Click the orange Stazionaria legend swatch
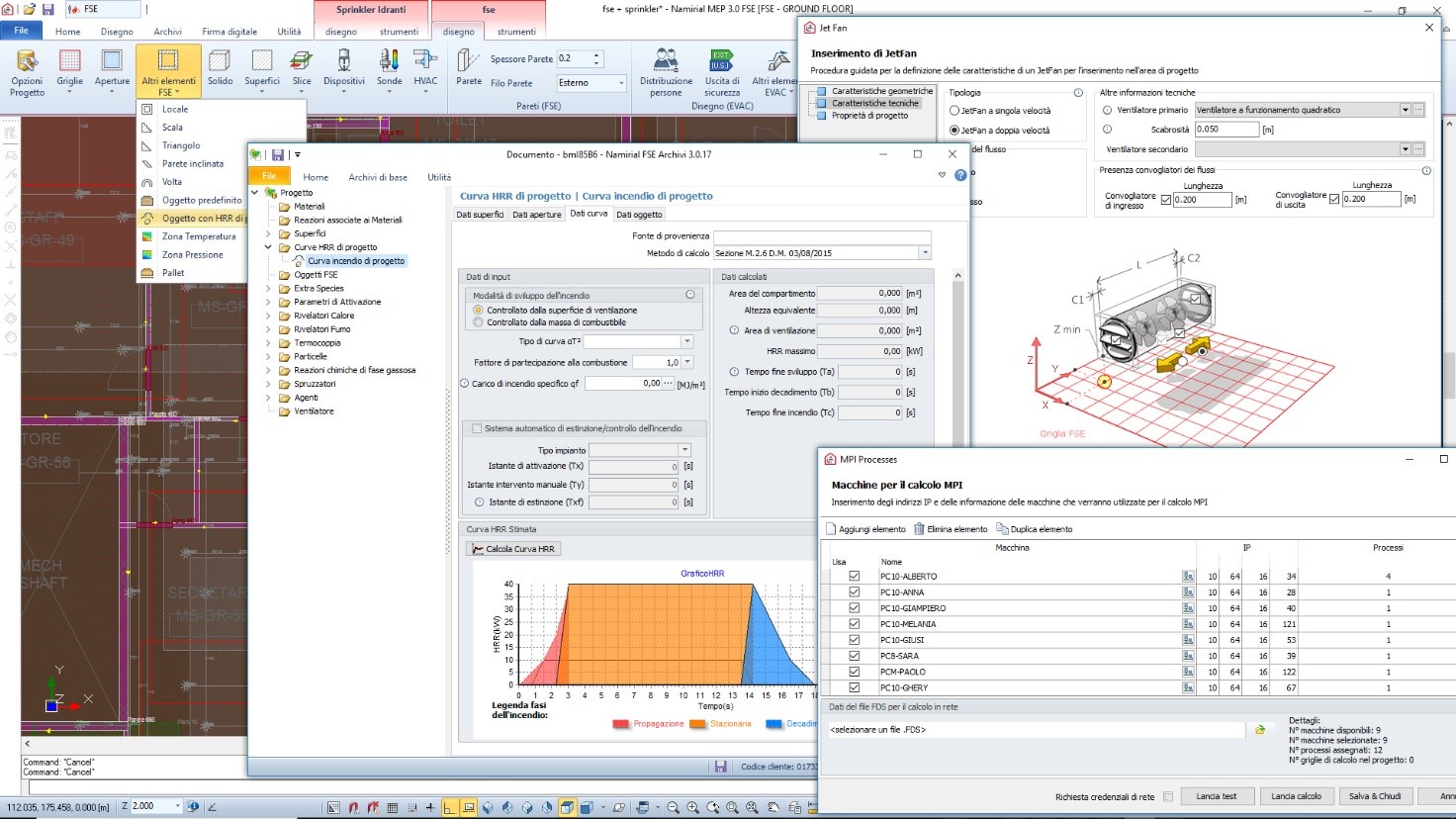This screenshot has height=819, width=1456. tap(697, 724)
